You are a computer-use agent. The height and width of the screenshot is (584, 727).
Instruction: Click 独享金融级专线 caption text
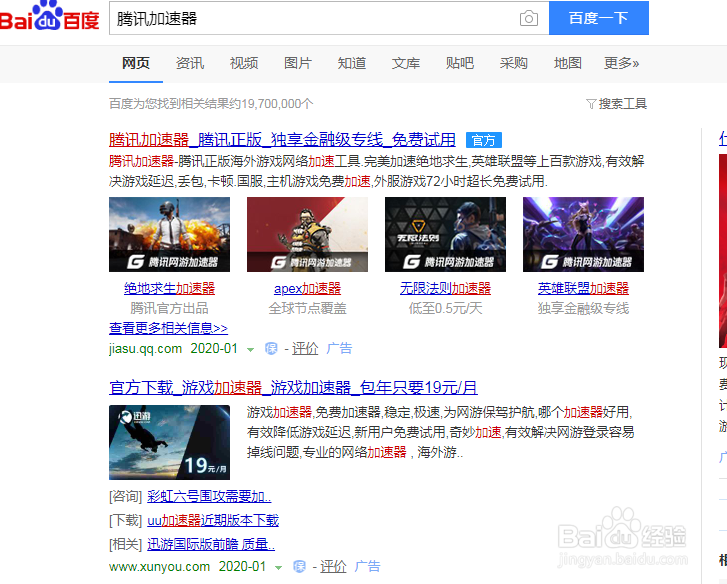coord(583,308)
